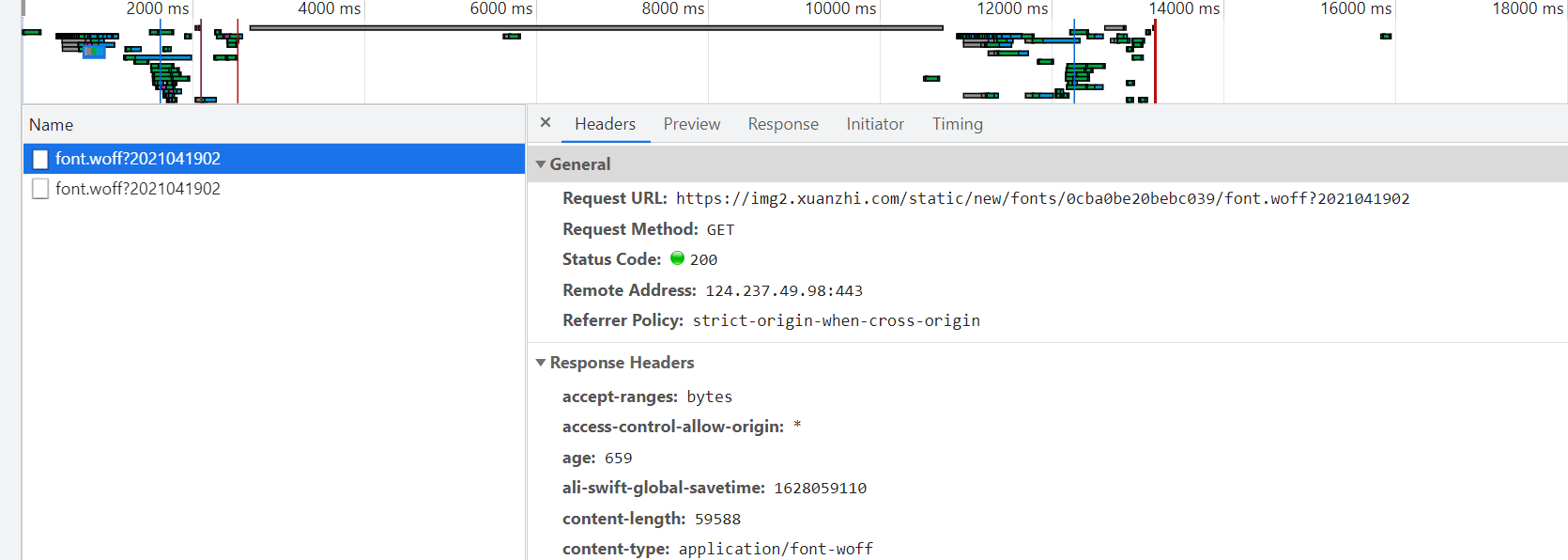Click the accept-ranges bytes value
Screen dimensions: 1568x560
(709, 397)
